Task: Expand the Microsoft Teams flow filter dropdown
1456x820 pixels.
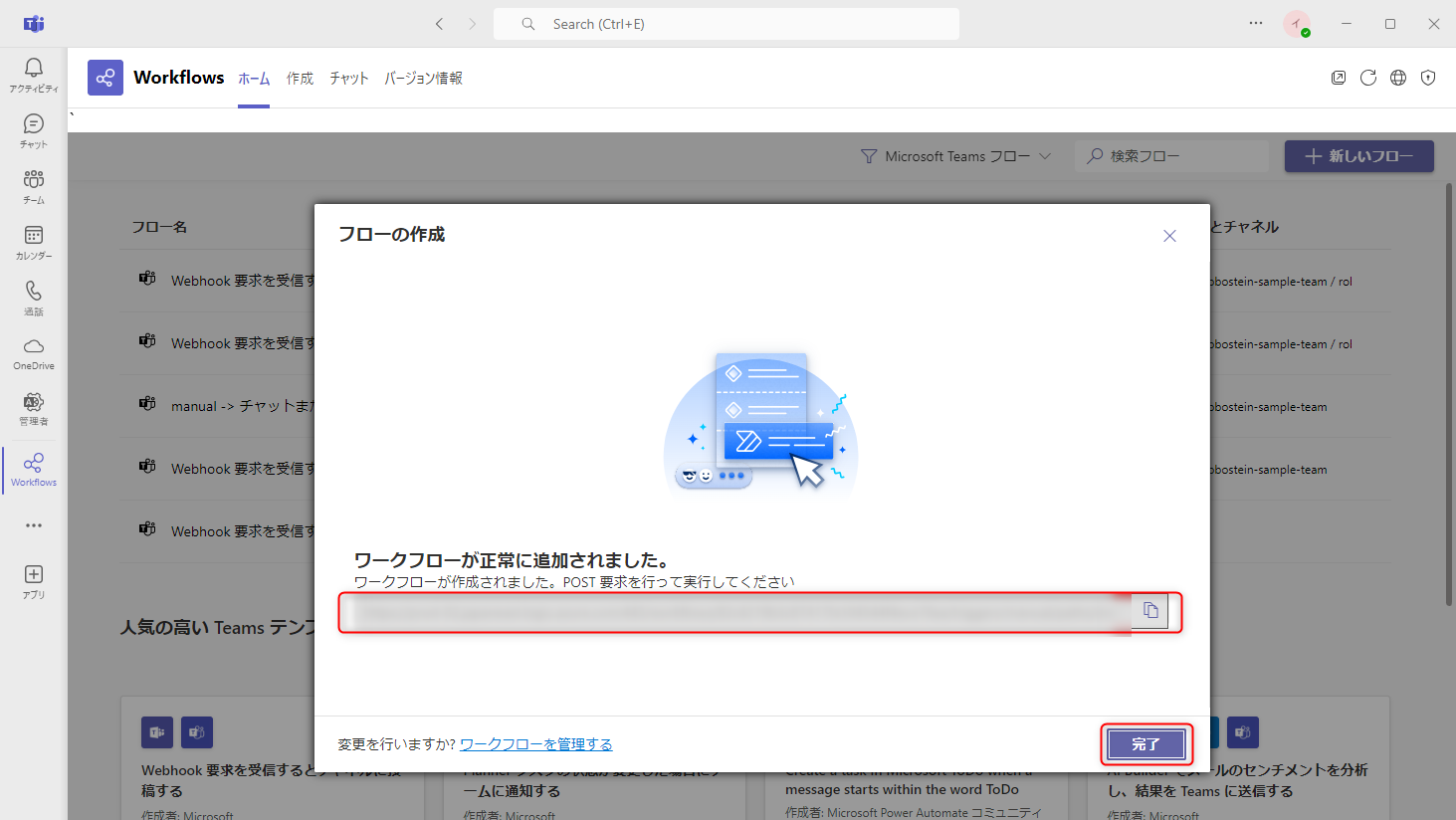Action: pyautogui.click(x=955, y=156)
